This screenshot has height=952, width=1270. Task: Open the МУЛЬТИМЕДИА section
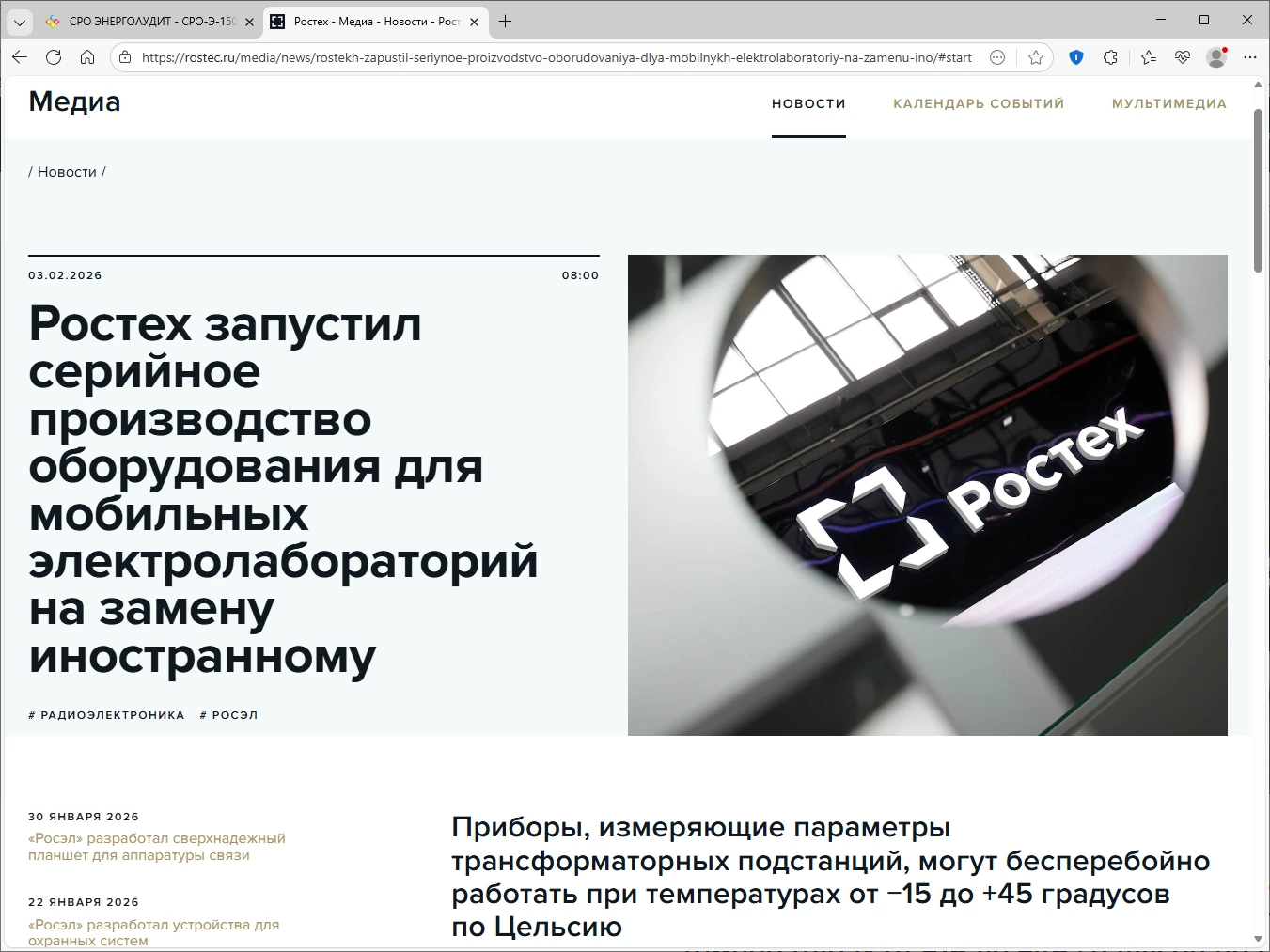(x=1169, y=104)
